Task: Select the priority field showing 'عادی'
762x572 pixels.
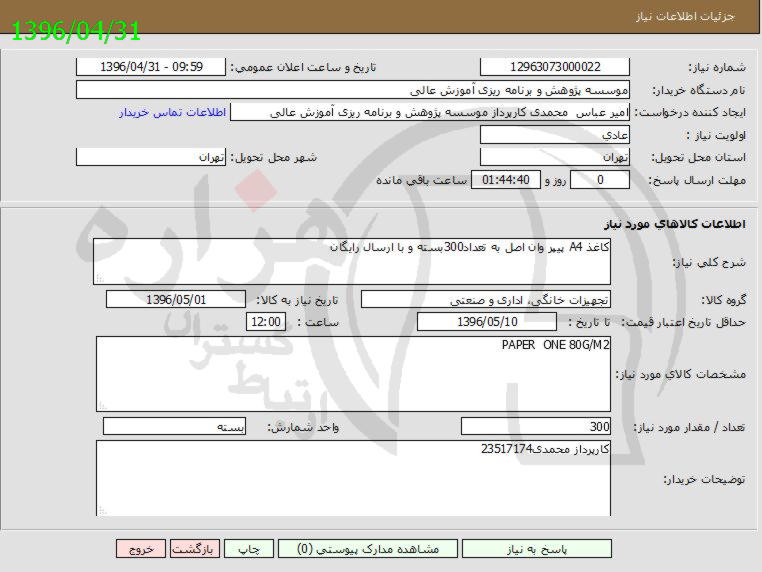Action: (554, 135)
